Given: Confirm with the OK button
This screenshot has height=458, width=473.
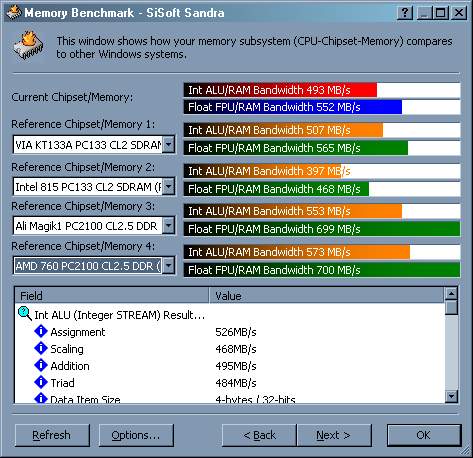Looking at the screenshot, I should [424, 435].
